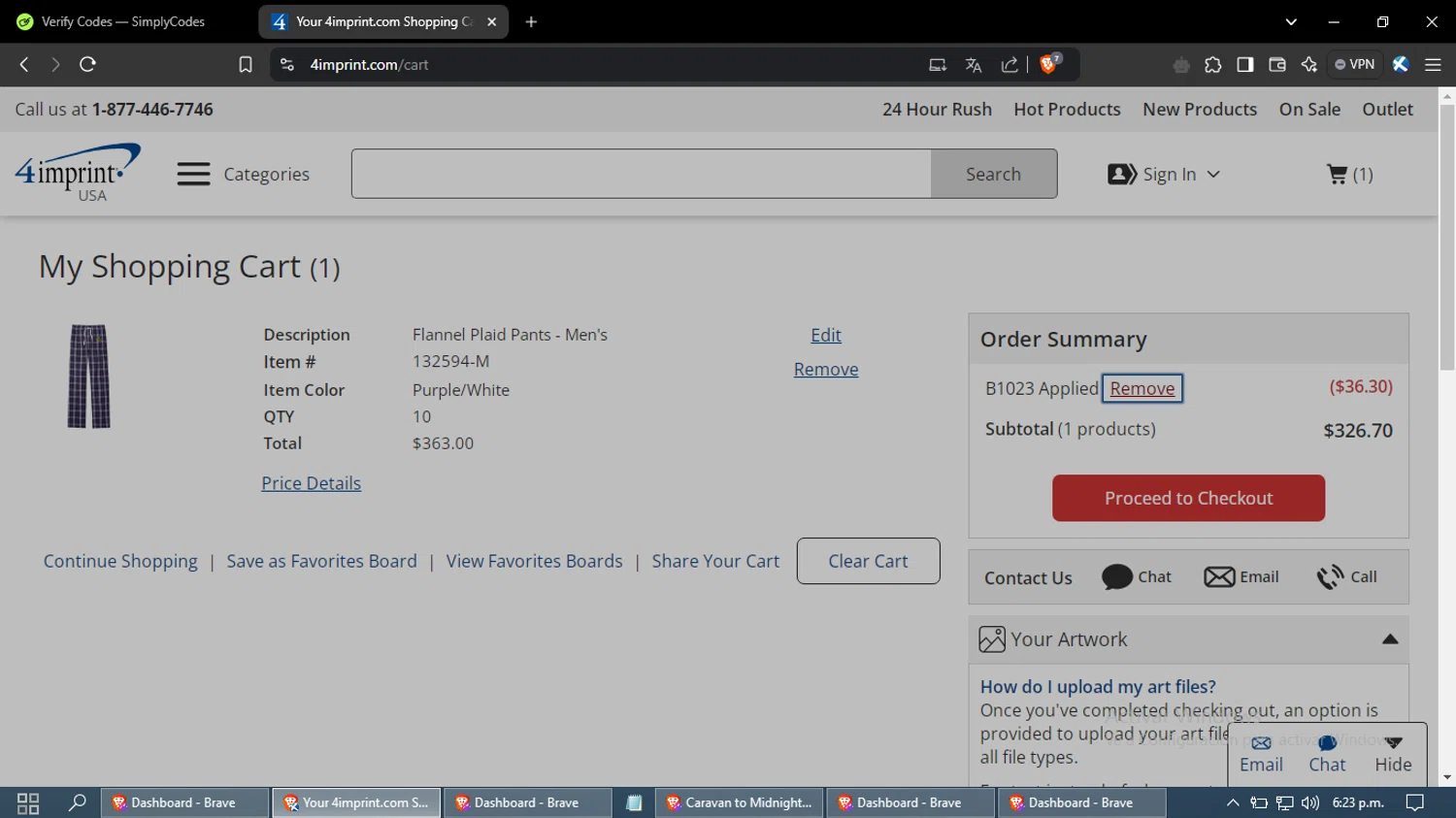Open Hot Products menu item
Viewport: 1456px width, 818px height.
[x=1067, y=110]
